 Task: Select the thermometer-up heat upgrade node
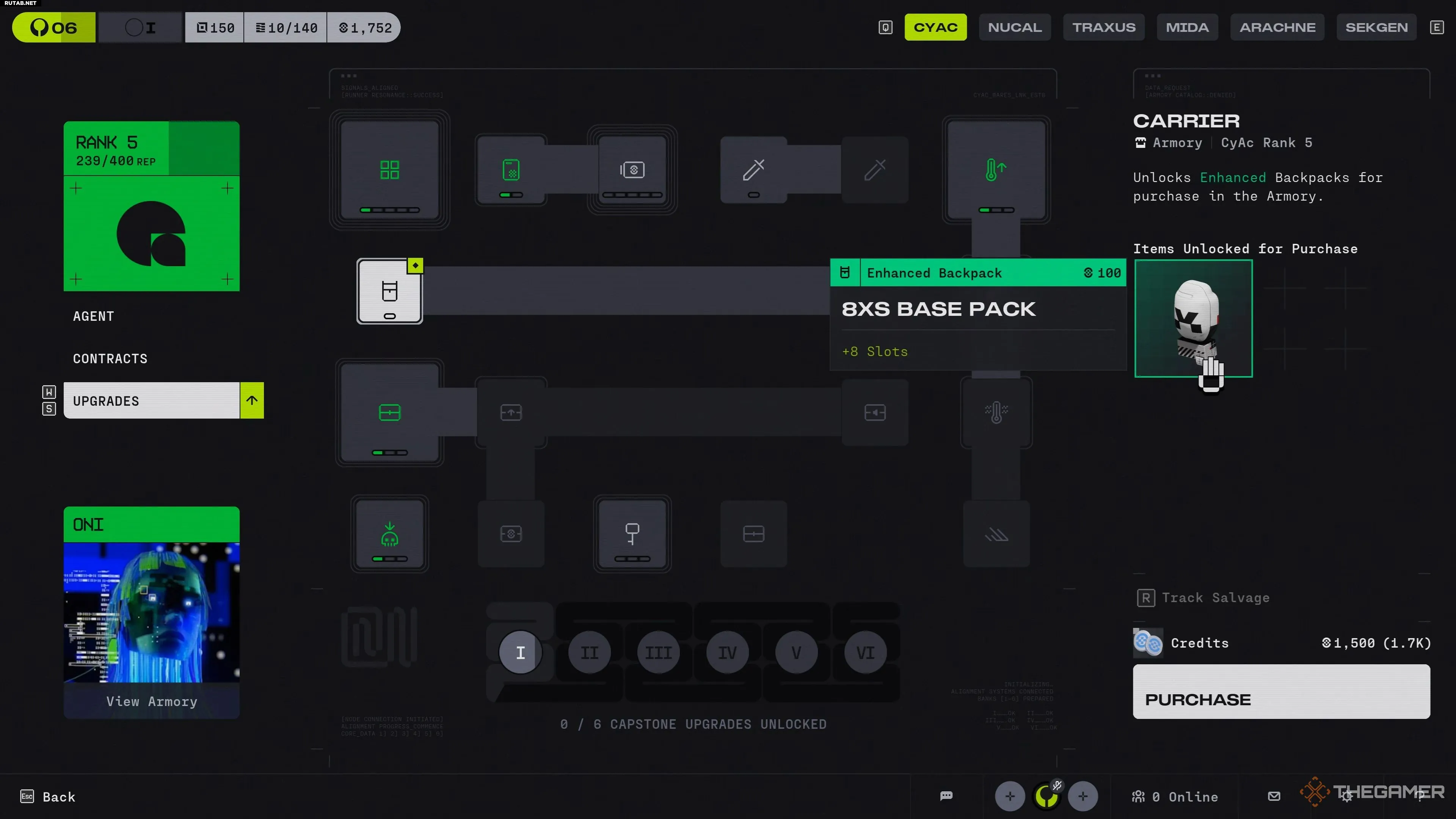(996, 169)
